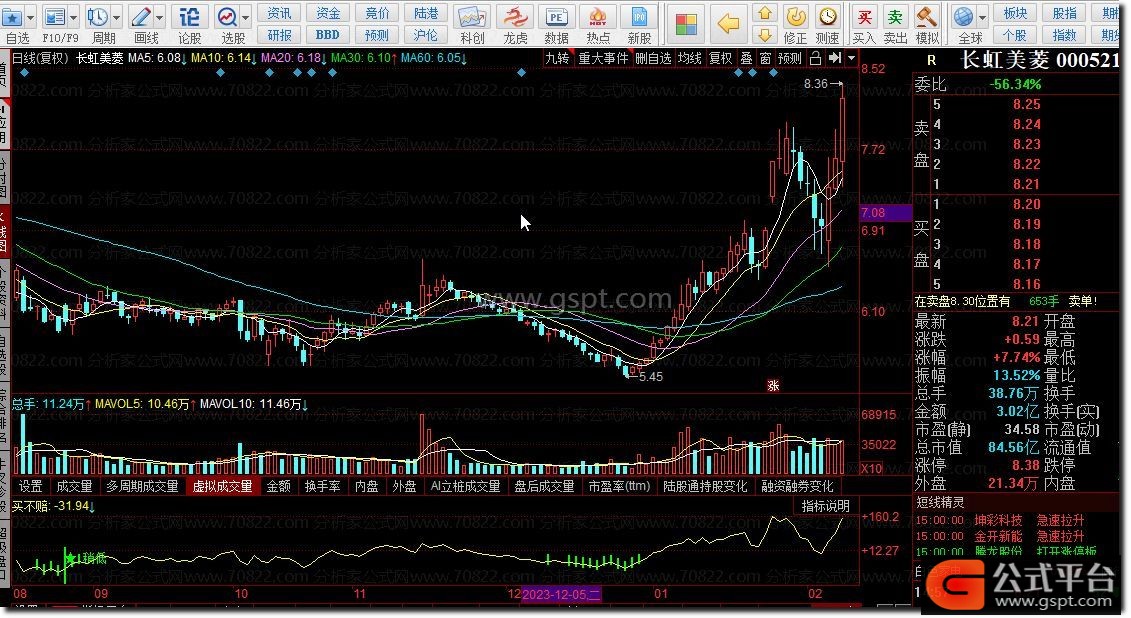The image size is (1131, 618).
Task: Open the F10/F9 company info icon
Action: click(x=54, y=16)
